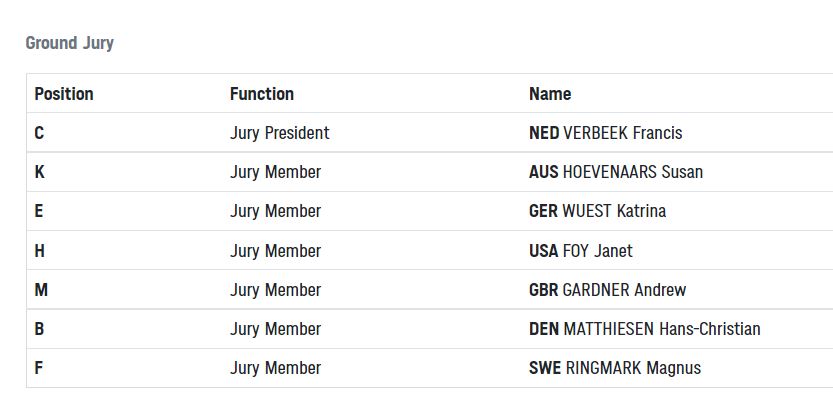Click position H cell

click(x=40, y=251)
